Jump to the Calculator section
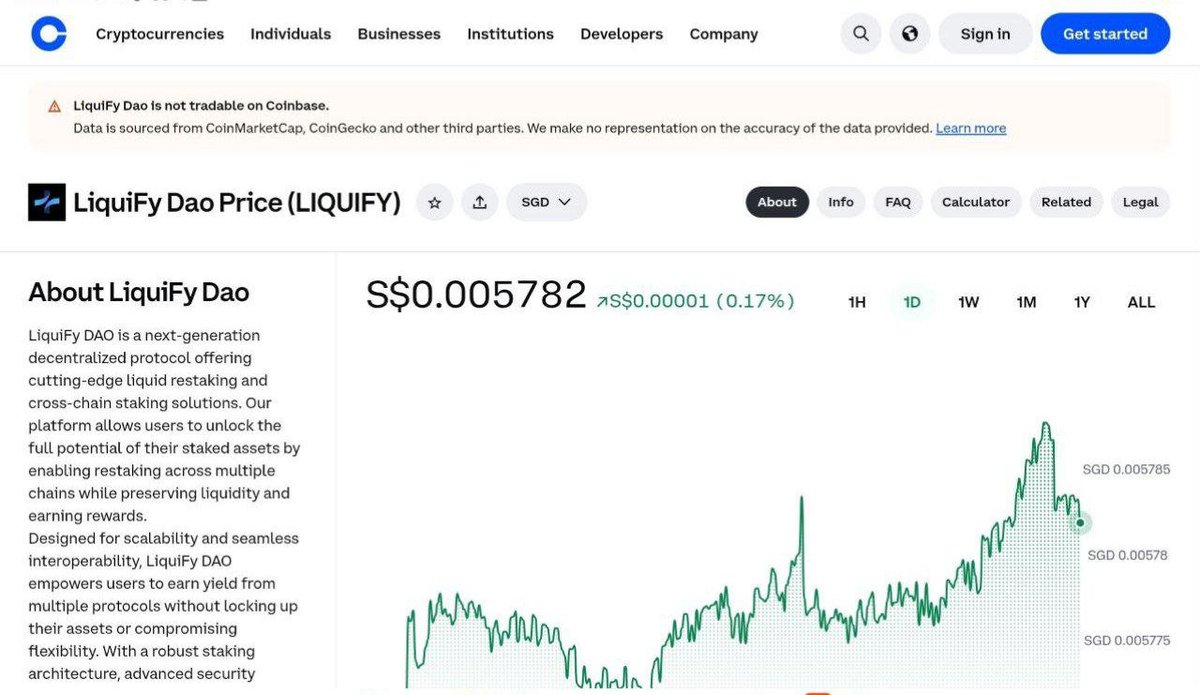Image resolution: width=1200 pixels, height=695 pixels. (x=976, y=202)
